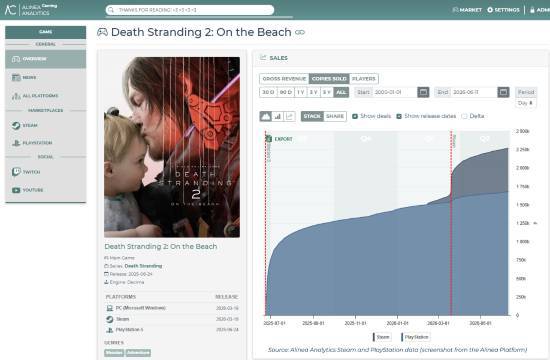Switch to area chart view
The width and height of the screenshot is (550, 360).
(x=266, y=116)
